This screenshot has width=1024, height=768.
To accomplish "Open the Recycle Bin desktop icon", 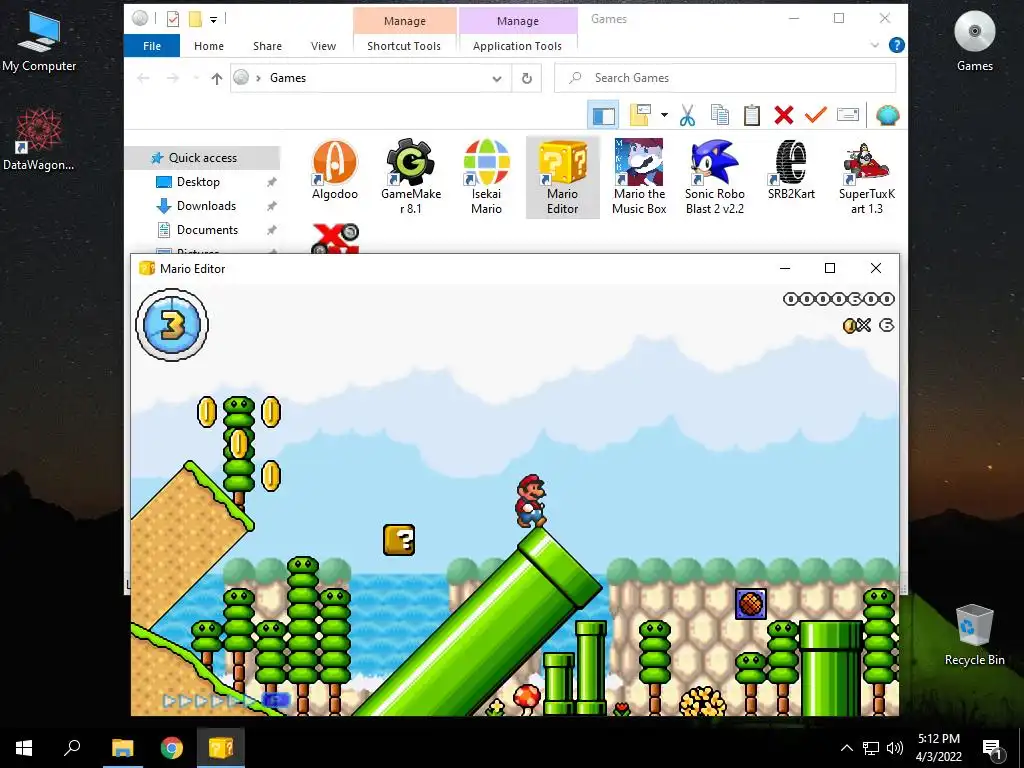I will (974, 635).
